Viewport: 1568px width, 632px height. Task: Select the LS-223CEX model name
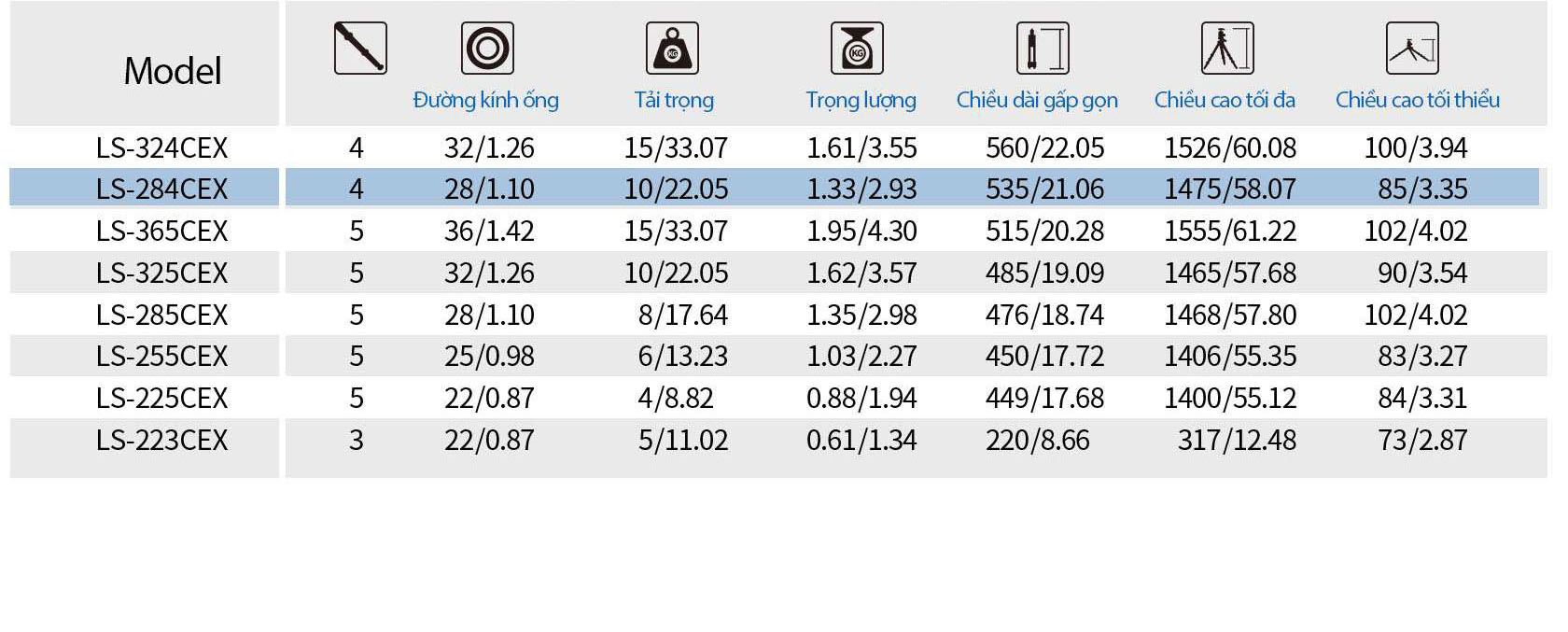pos(162,440)
